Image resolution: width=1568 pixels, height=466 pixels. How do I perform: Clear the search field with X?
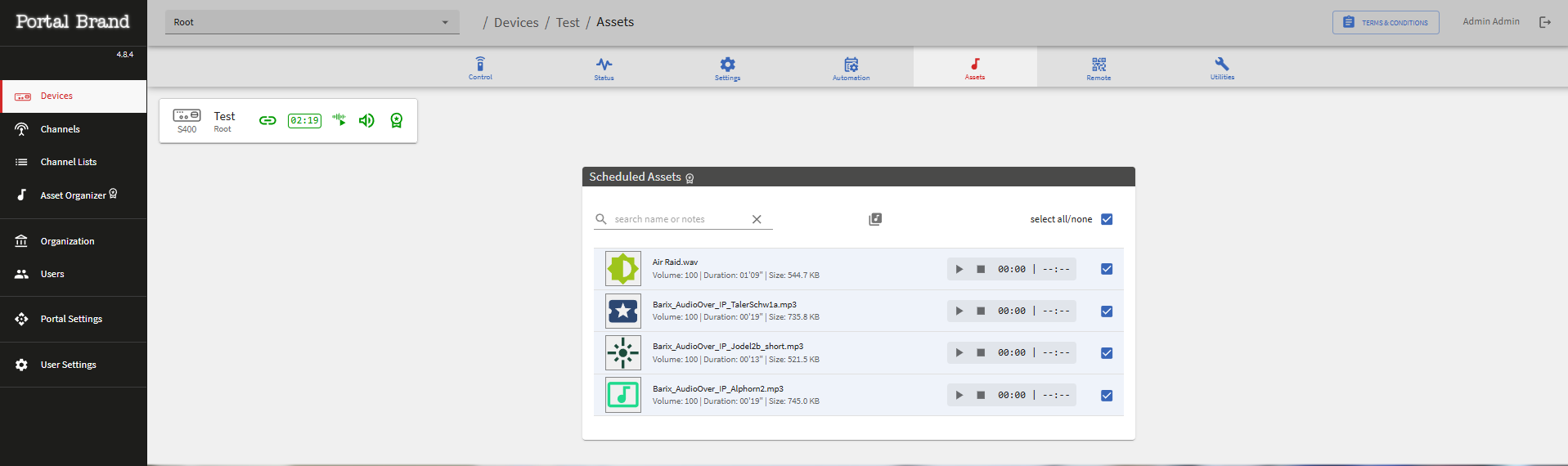(757, 219)
